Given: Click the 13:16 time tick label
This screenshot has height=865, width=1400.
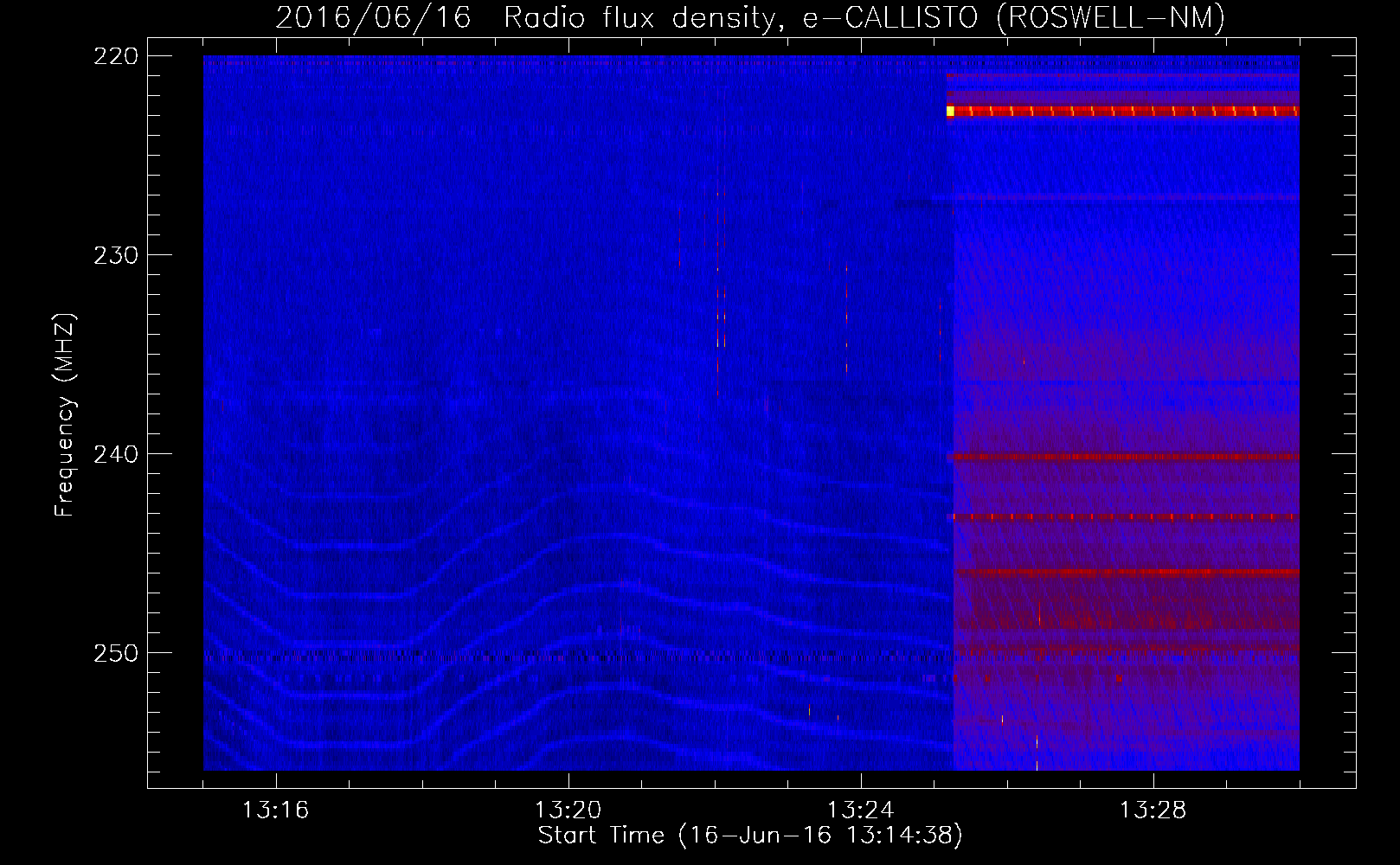Looking at the screenshot, I should 275,811.
